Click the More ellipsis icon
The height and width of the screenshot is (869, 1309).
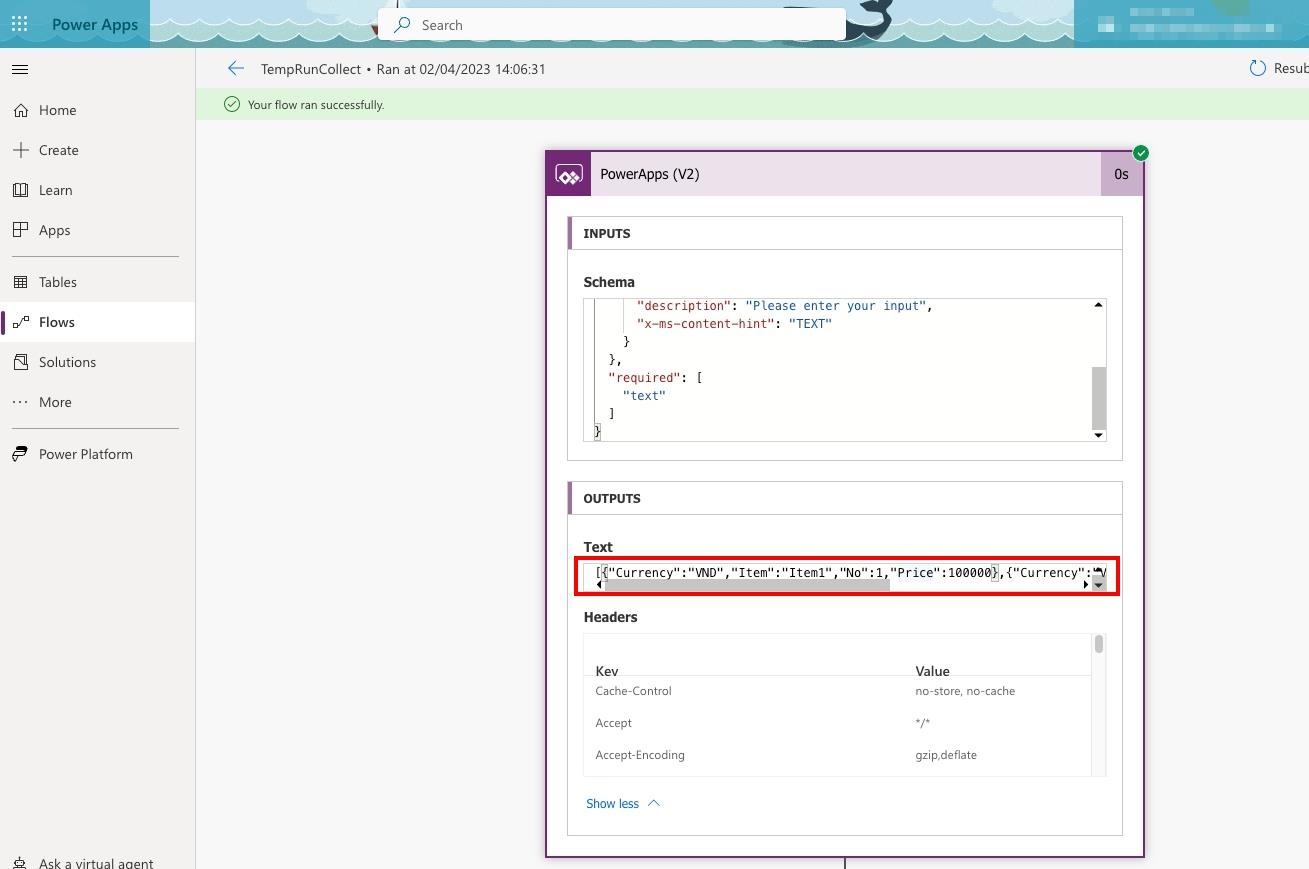(20, 402)
